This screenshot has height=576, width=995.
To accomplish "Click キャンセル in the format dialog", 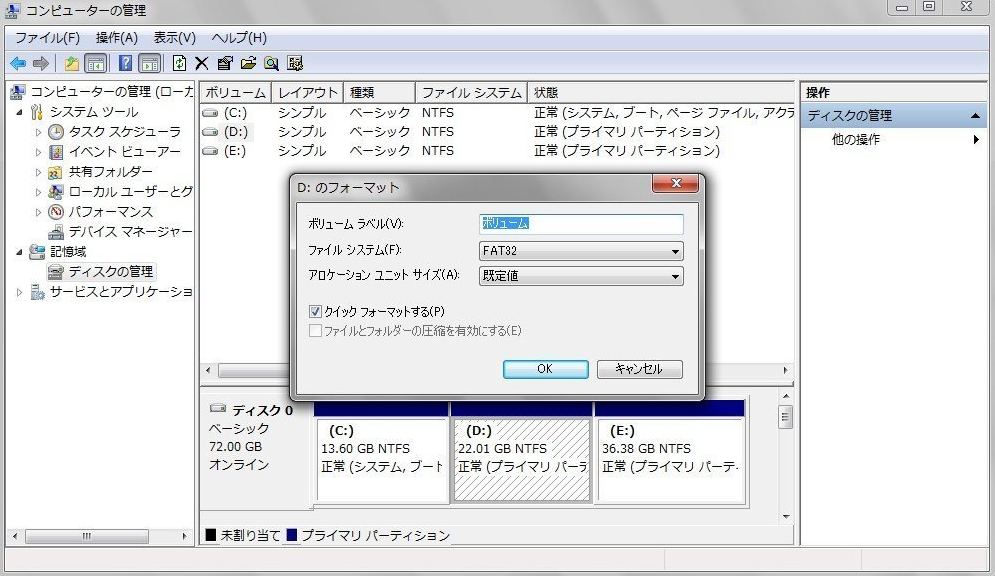I will pos(640,369).
